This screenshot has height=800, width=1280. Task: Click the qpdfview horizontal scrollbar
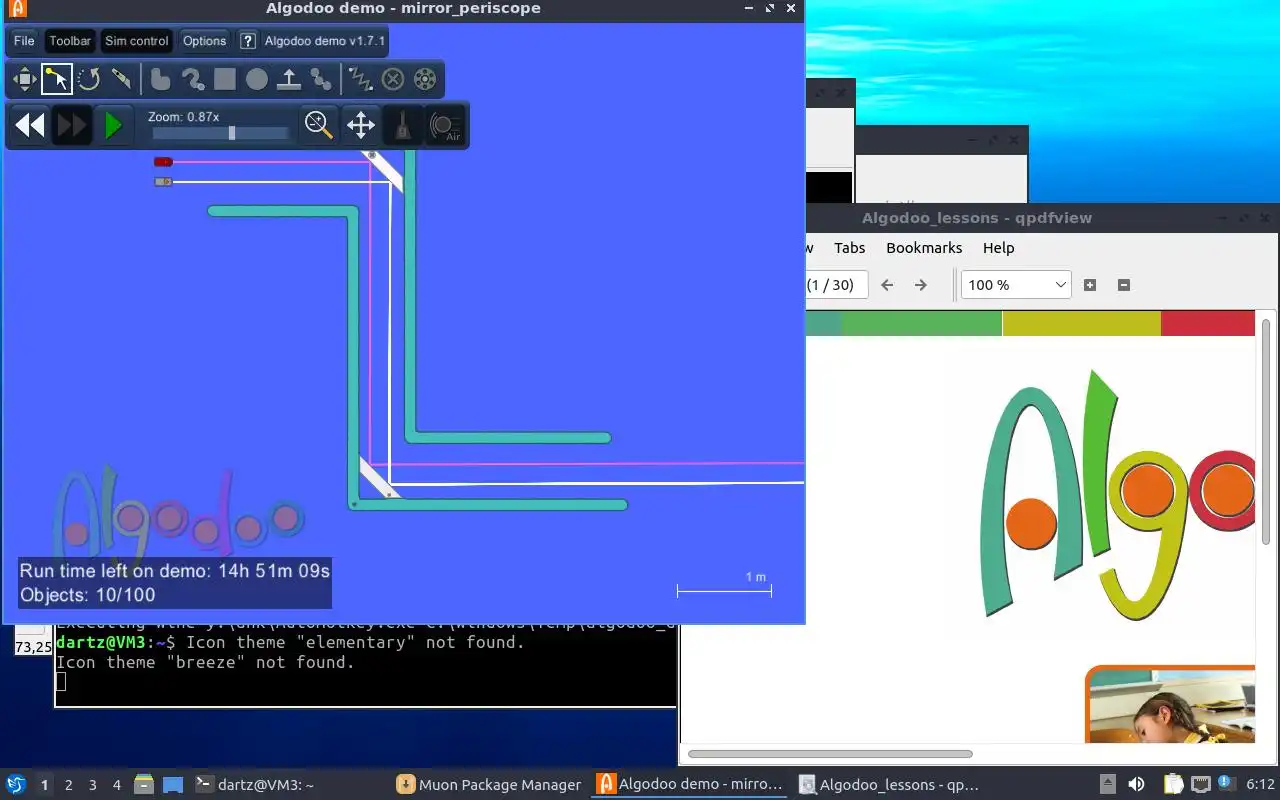tap(830, 754)
